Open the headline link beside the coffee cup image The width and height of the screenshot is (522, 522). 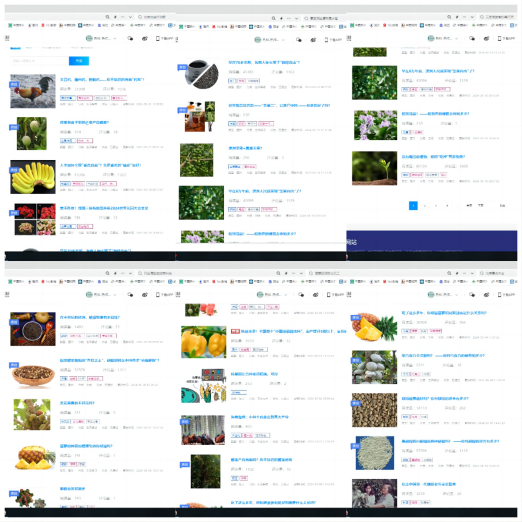click(x=264, y=62)
